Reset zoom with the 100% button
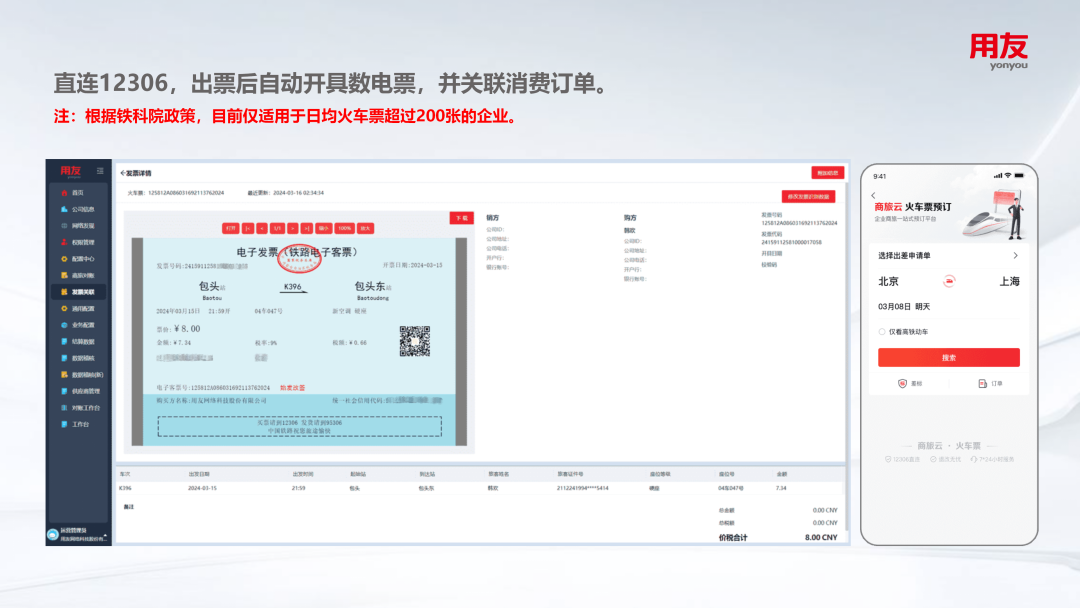 click(x=344, y=228)
